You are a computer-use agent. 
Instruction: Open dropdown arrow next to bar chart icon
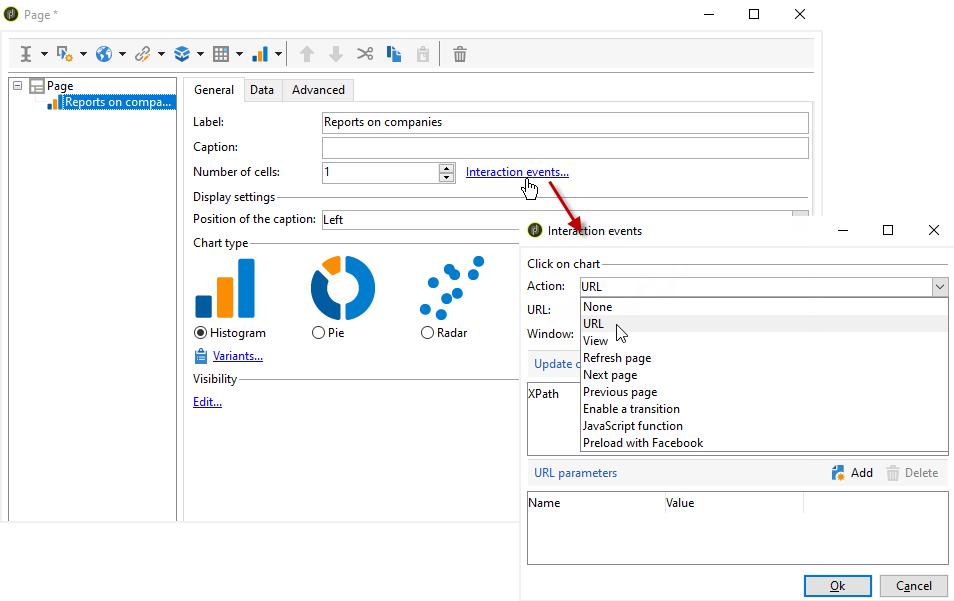click(x=278, y=54)
